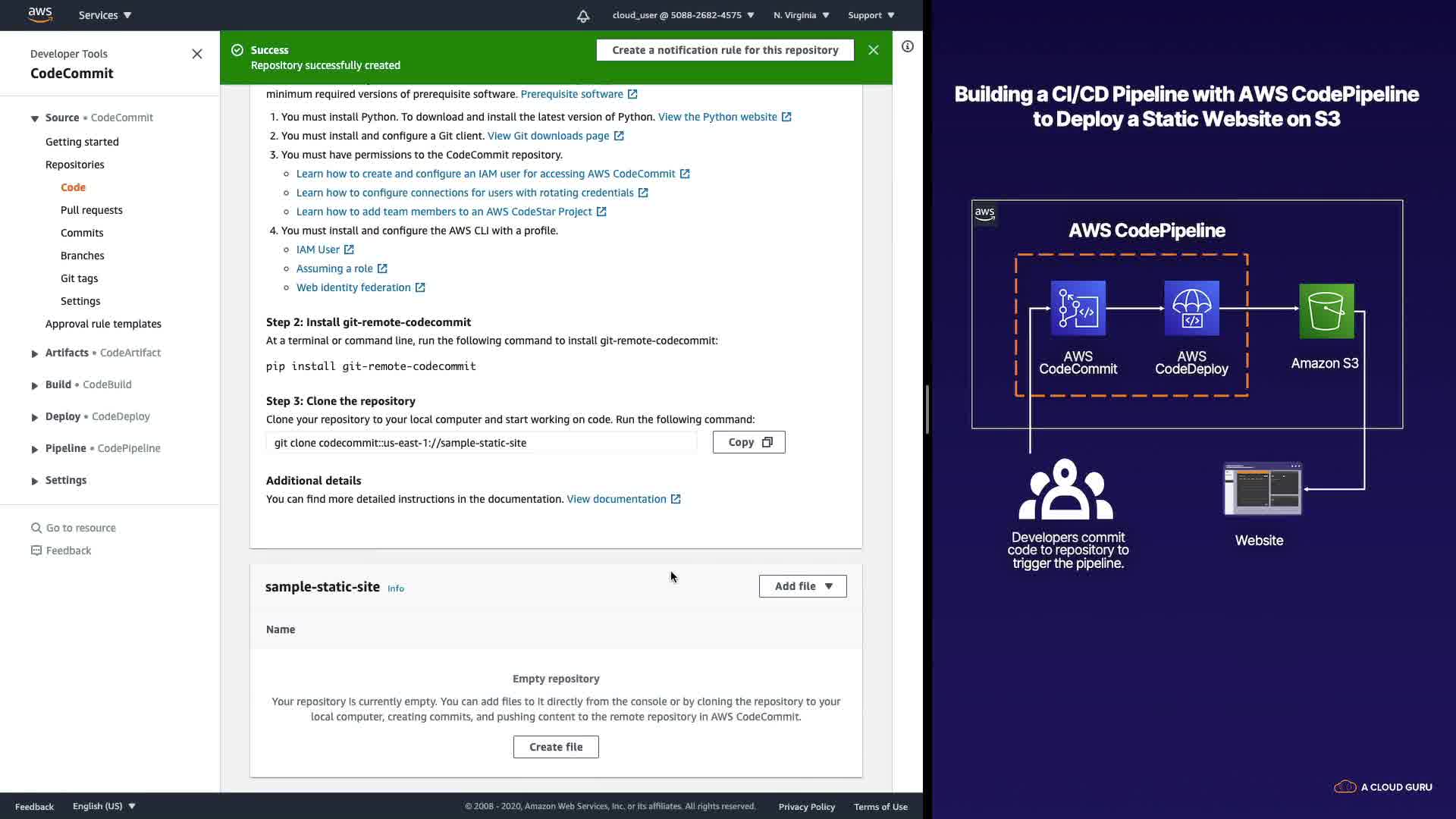The width and height of the screenshot is (1456, 819).
Task: Click the Amazon S3 bucket icon
Action: click(x=1326, y=311)
